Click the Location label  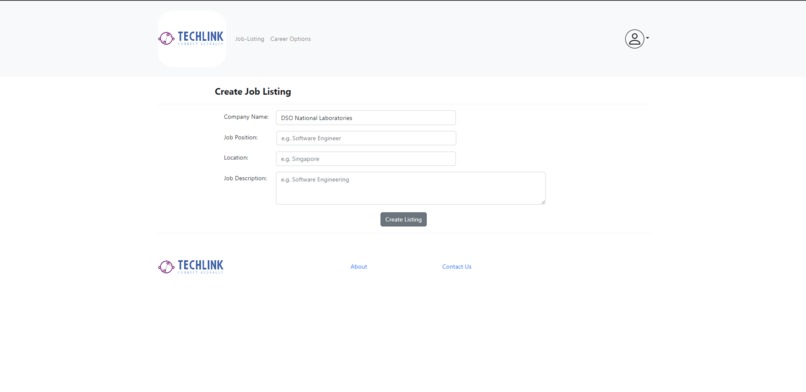click(x=236, y=158)
